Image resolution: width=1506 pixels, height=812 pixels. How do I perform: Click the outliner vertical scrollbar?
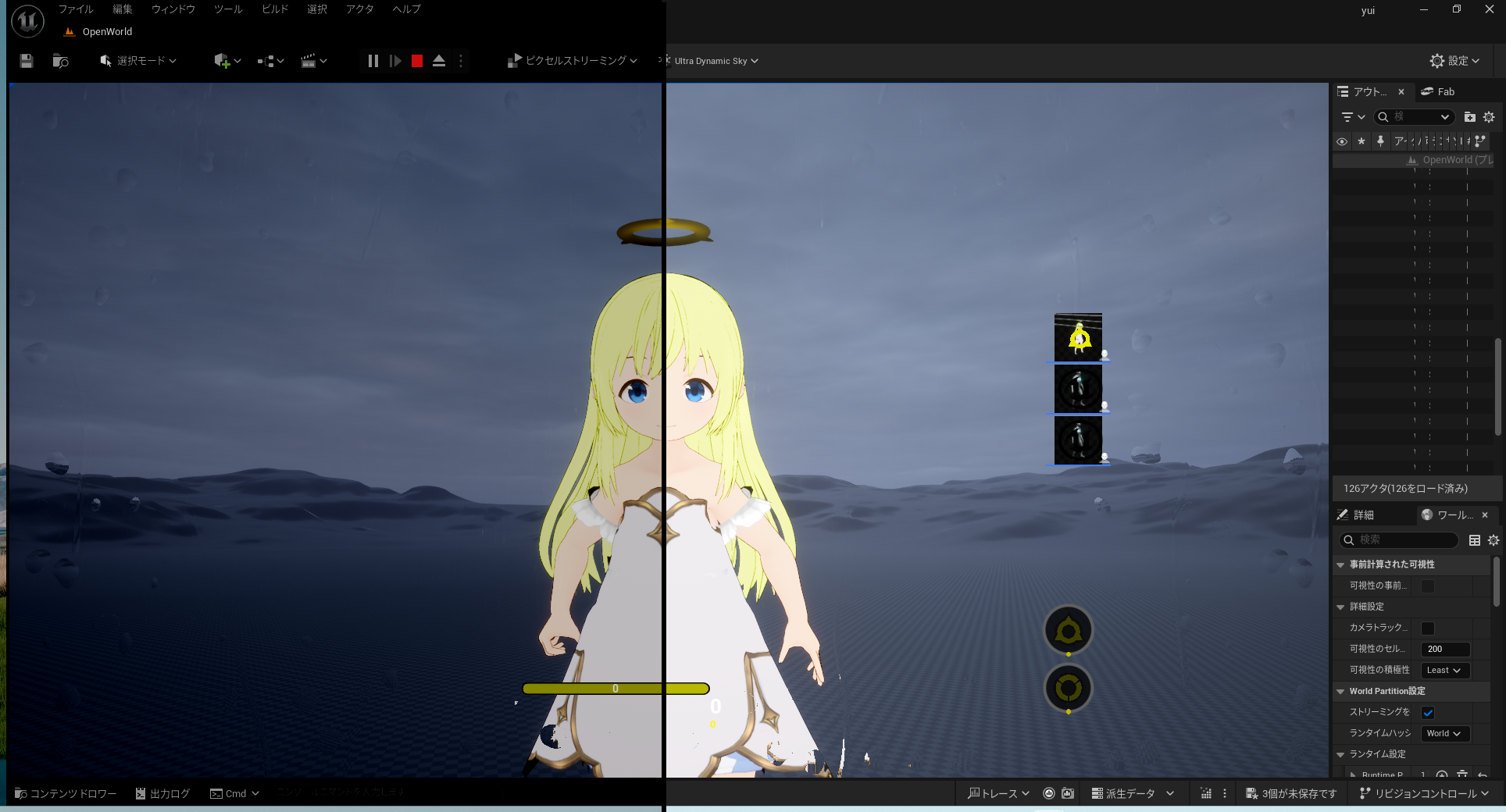pyautogui.click(x=1497, y=386)
